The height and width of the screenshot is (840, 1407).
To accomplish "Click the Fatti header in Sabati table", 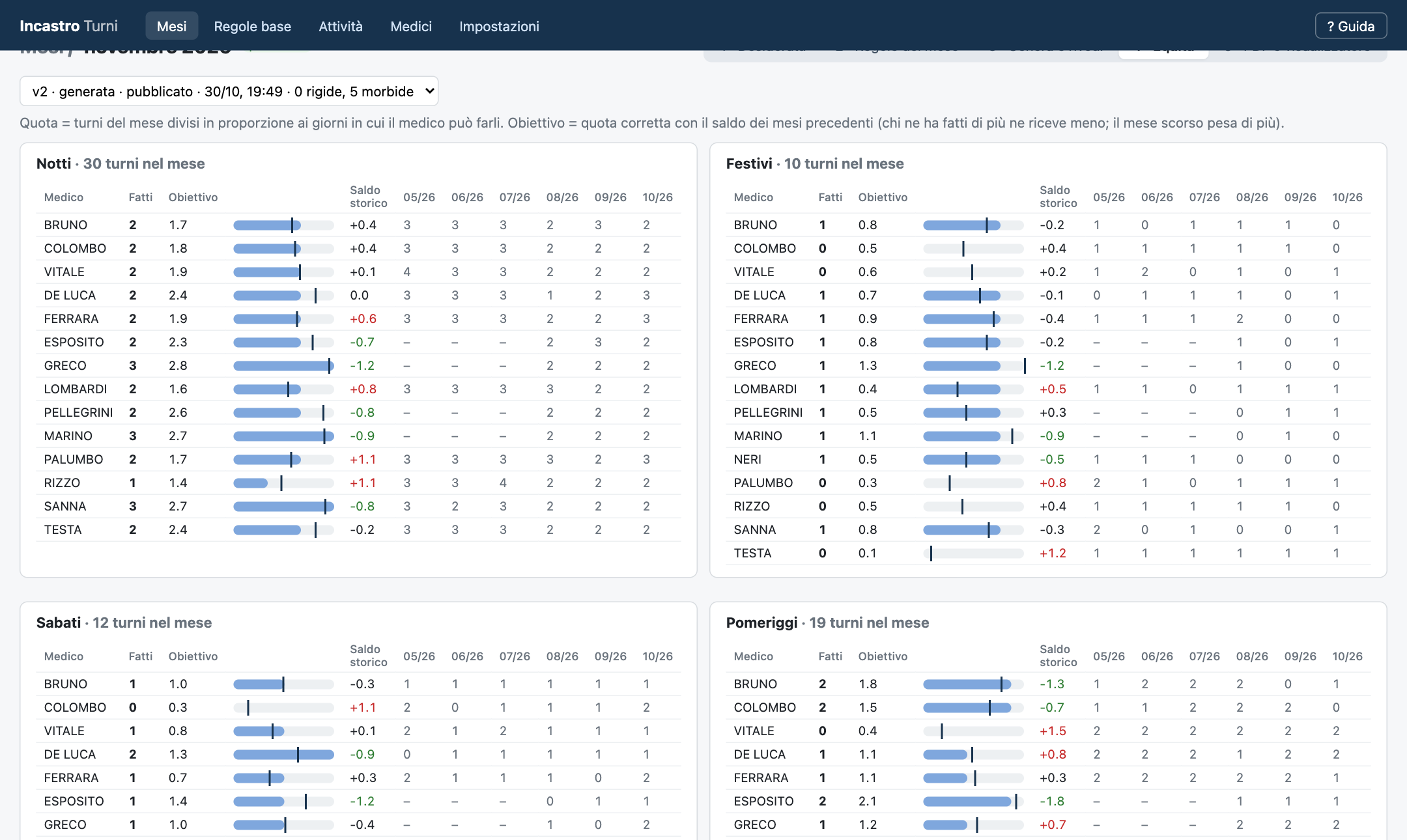I will coord(141,656).
